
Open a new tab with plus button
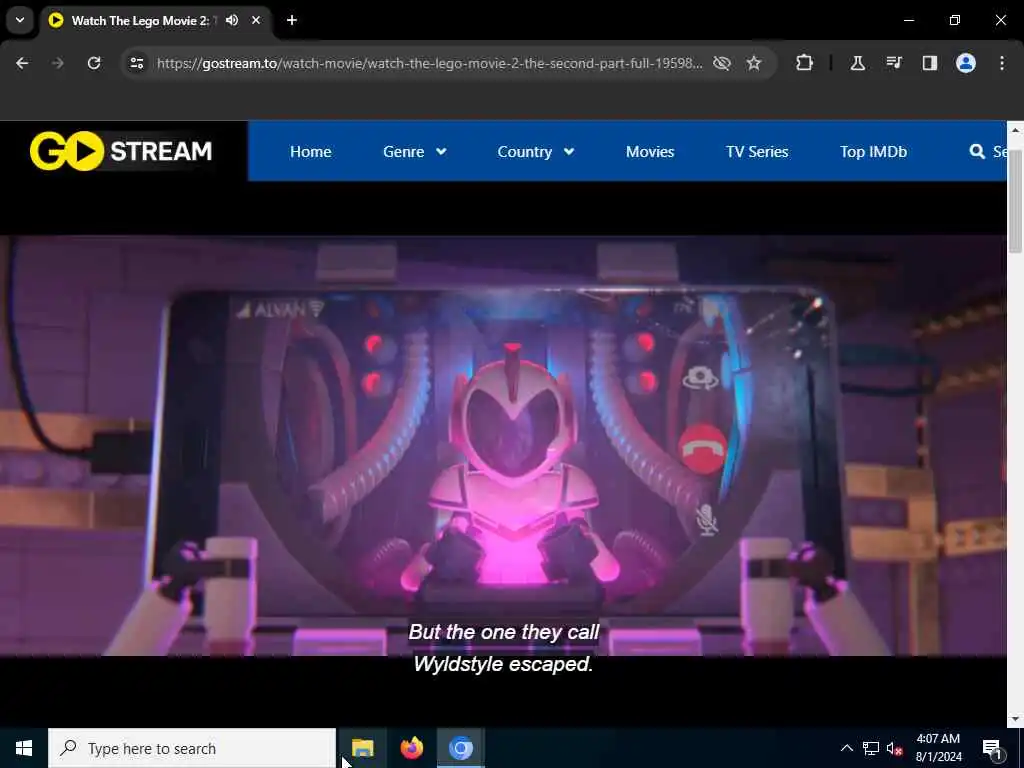(292, 20)
